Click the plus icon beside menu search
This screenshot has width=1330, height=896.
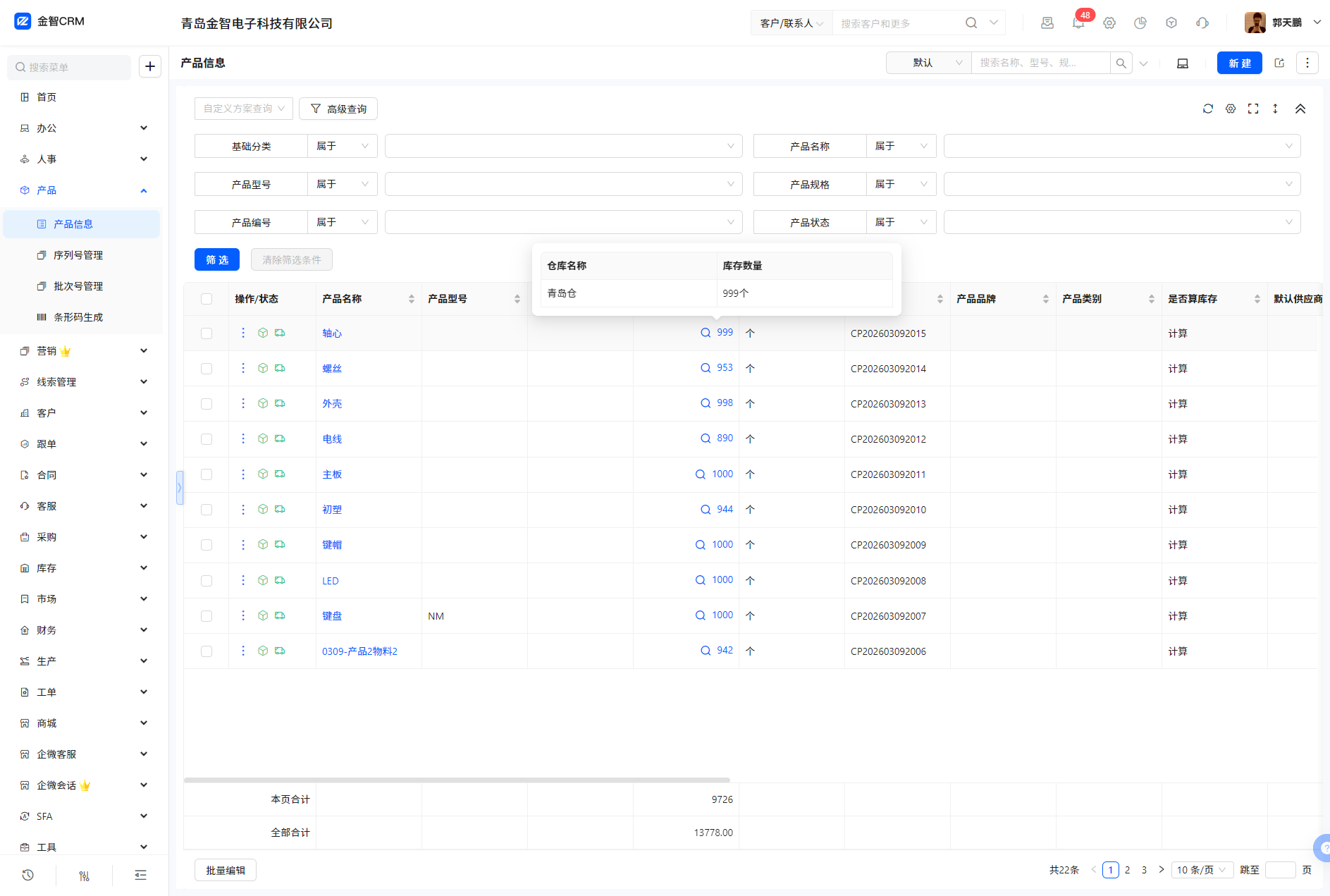click(x=150, y=66)
